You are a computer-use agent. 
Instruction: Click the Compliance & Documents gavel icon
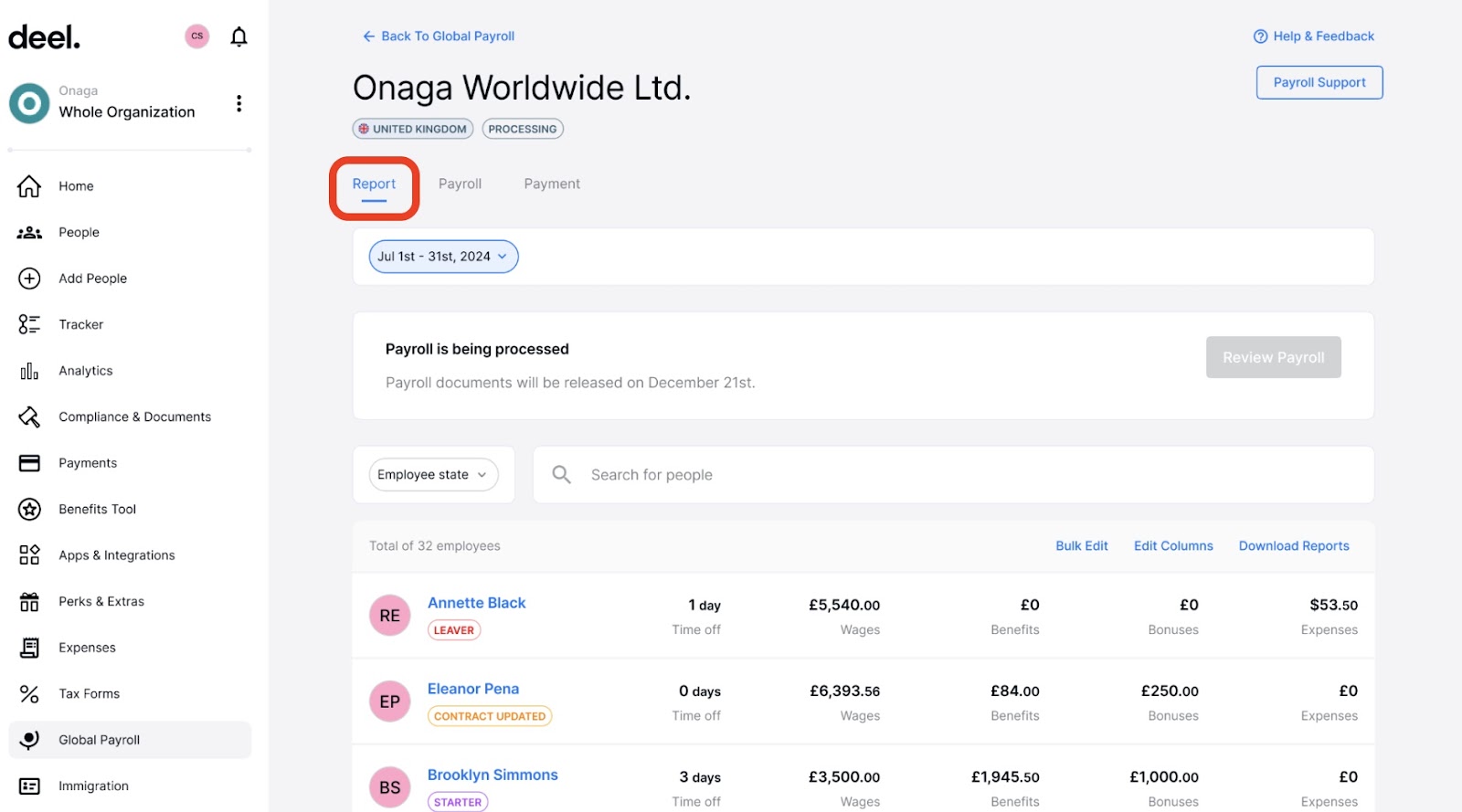coord(29,417)
